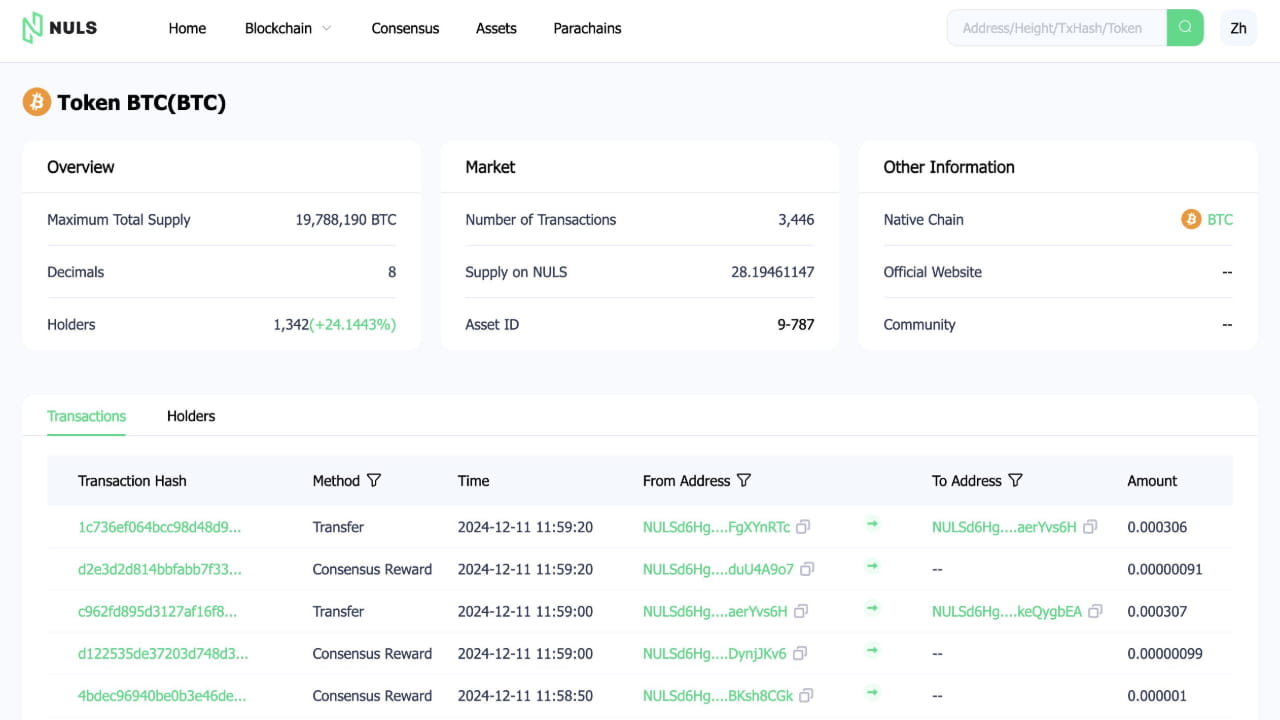Filter by From Address column
Viewport: 1280px width, 720px height.
coord(743,481)
